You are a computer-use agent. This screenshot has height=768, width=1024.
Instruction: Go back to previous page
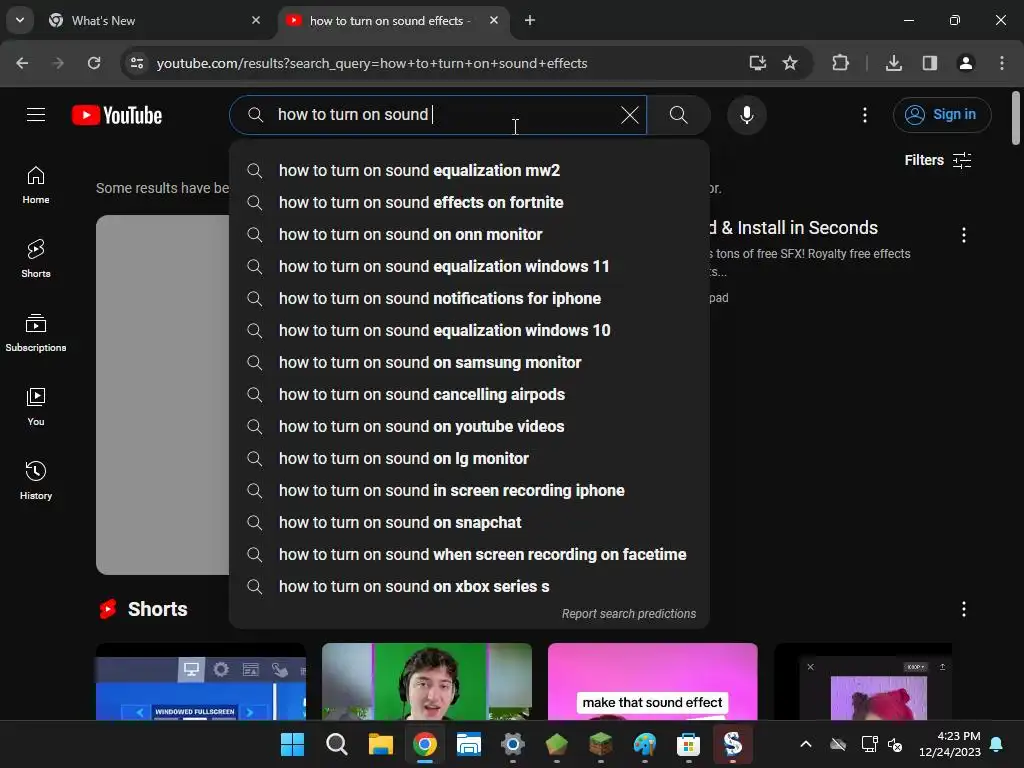pyautogui.click(x=22, y=63)
